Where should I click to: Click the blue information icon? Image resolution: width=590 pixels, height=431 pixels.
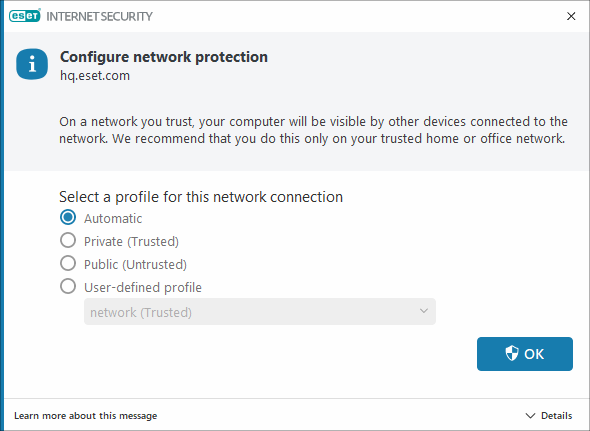tap(32, 64)
